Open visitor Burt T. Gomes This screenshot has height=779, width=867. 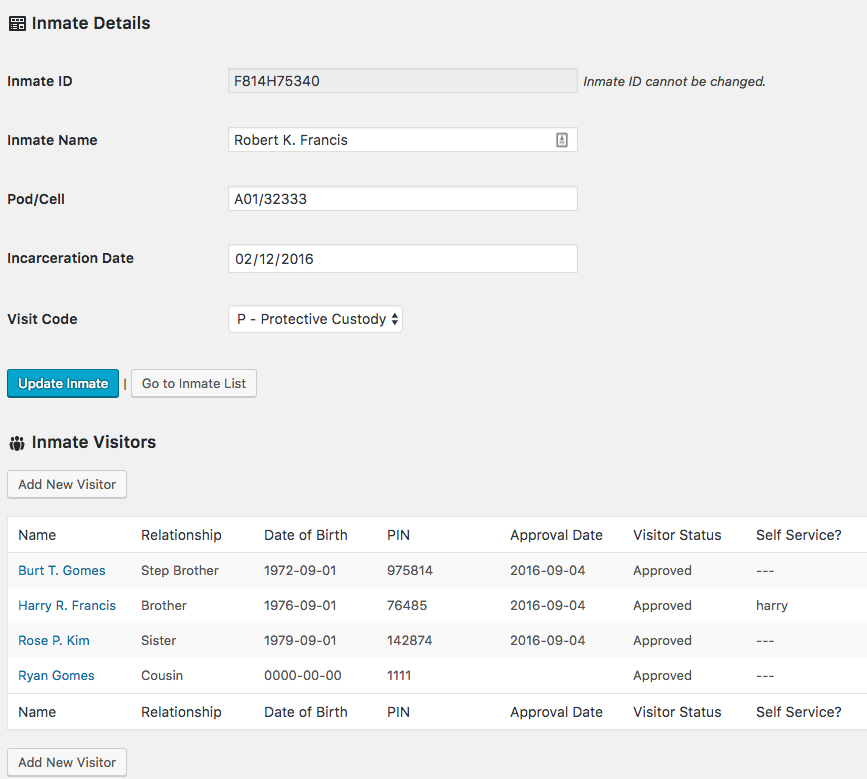(x=62, y=571)
